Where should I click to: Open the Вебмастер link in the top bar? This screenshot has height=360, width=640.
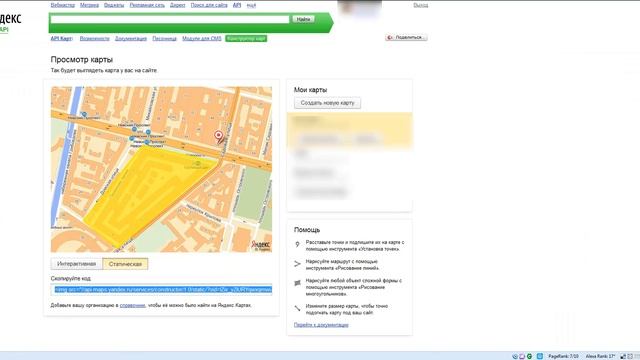(x=63, y=5)
